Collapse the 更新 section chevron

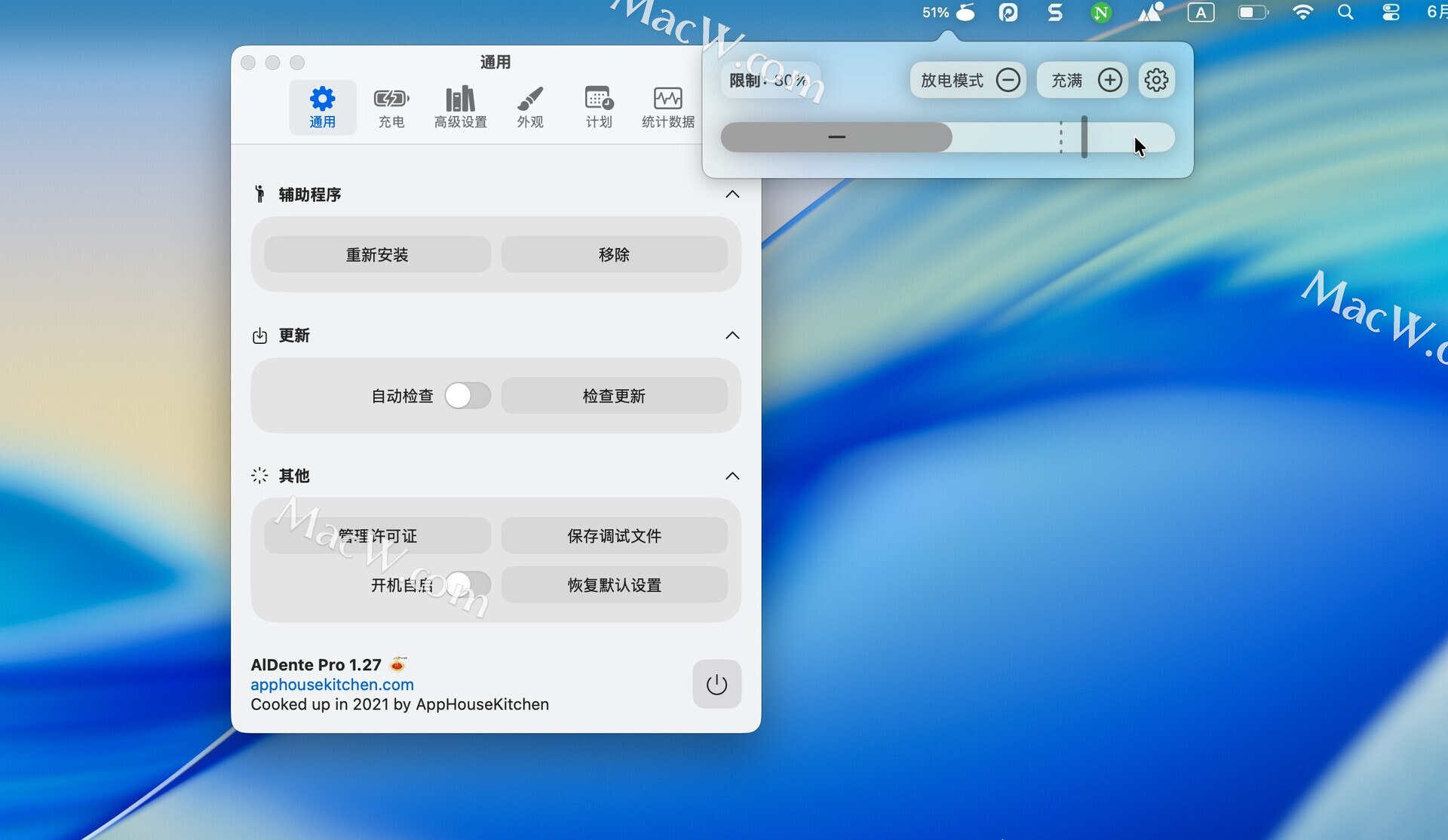pos(732,336)
